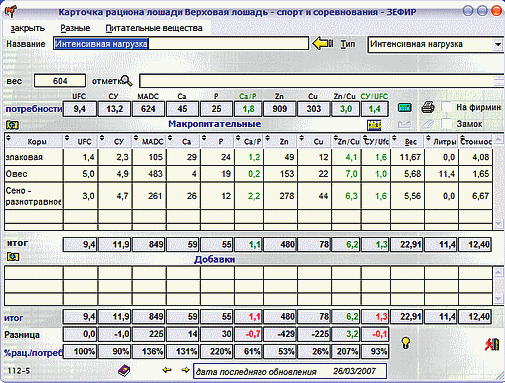Click the Cu requirement value 303
This screenshot has width=505, height=383.
[x=314, y=109]
